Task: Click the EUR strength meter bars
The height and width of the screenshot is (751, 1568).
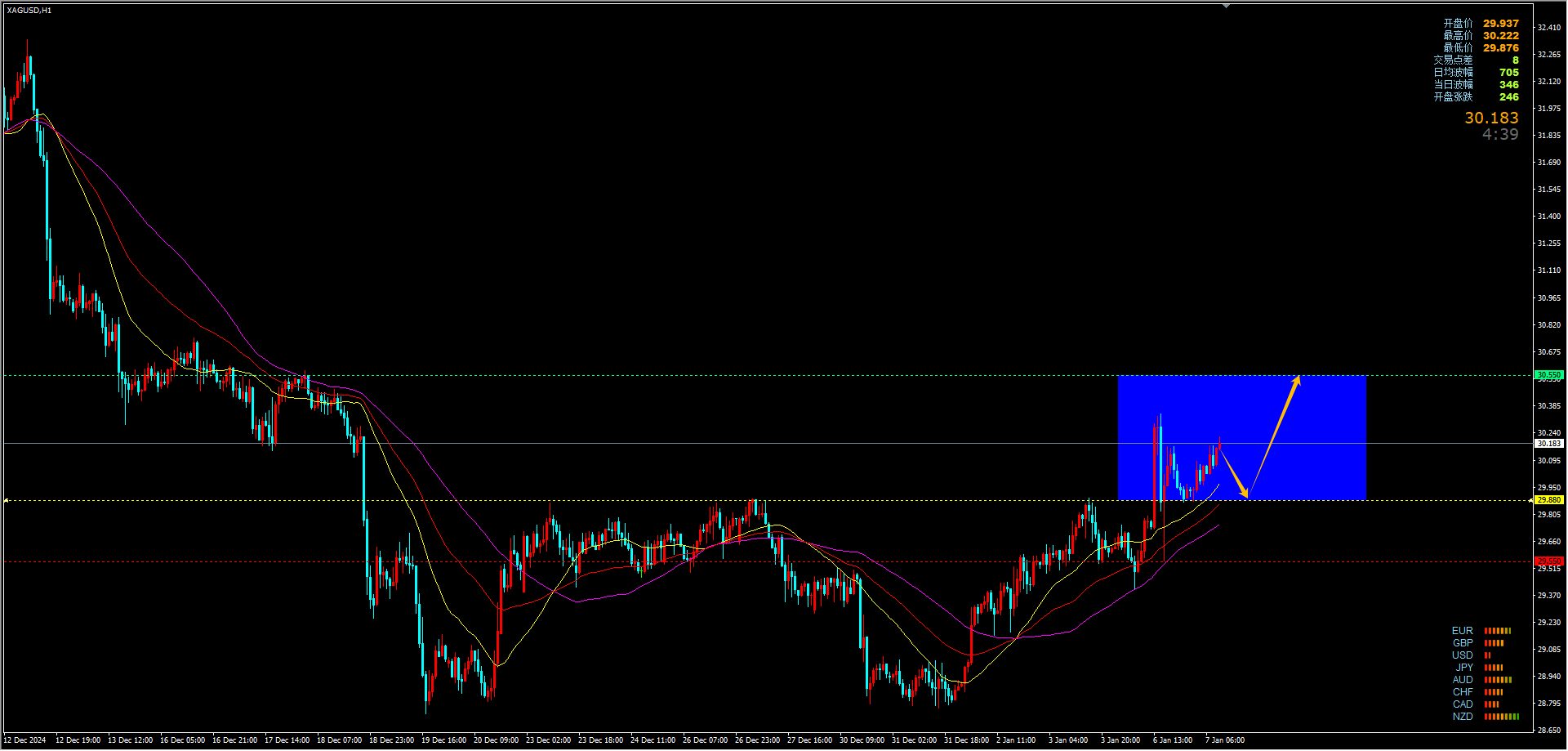Action: (x=1498, y=631)
